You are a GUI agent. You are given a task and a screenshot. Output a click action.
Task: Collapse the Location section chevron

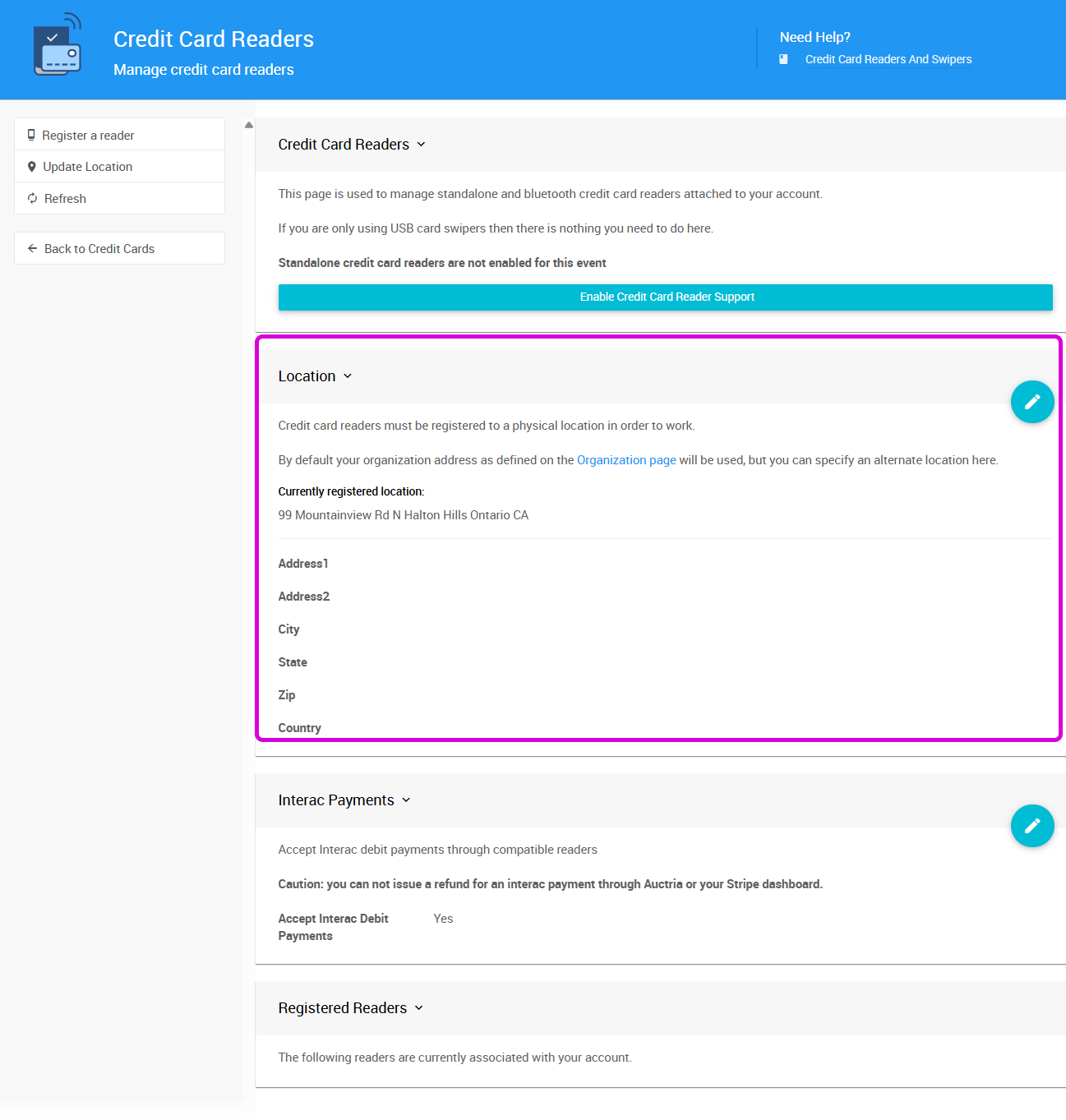(348, 376)
